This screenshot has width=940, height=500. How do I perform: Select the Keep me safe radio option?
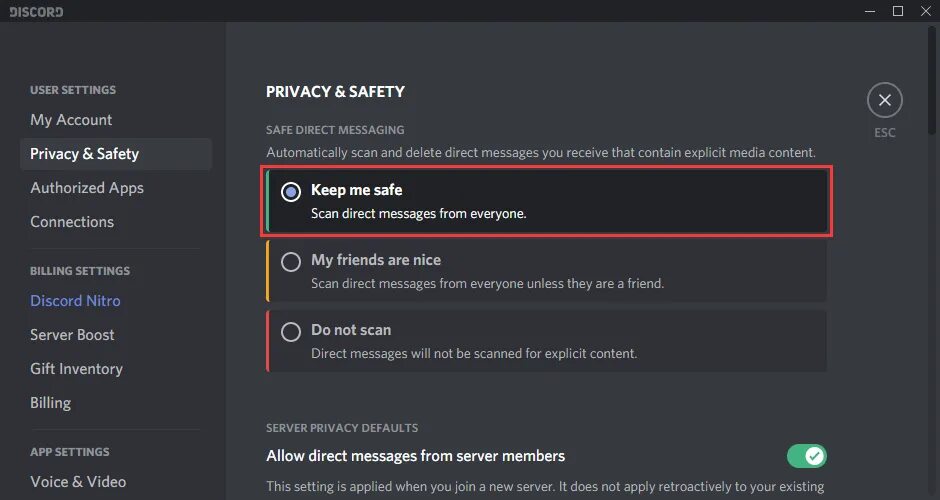point(291,192)
